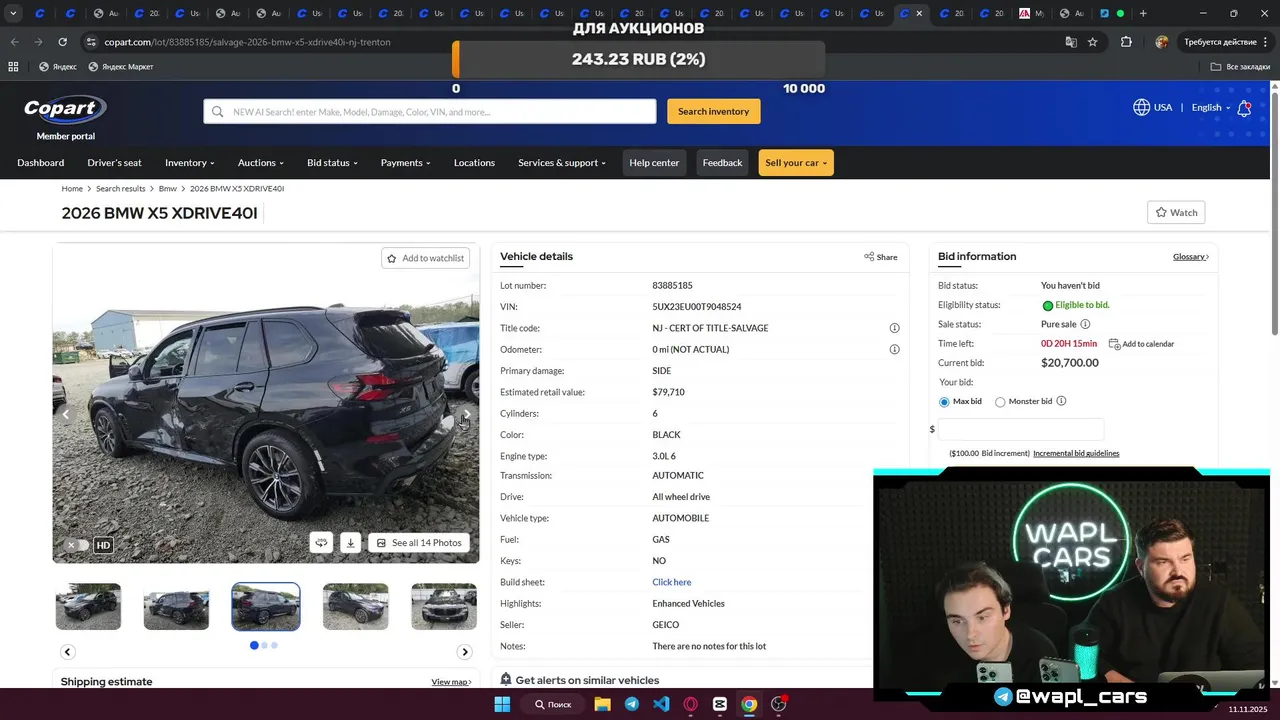Expand Auctions menu
Screen dimensions: 1280x720
[x=260, y=163]
